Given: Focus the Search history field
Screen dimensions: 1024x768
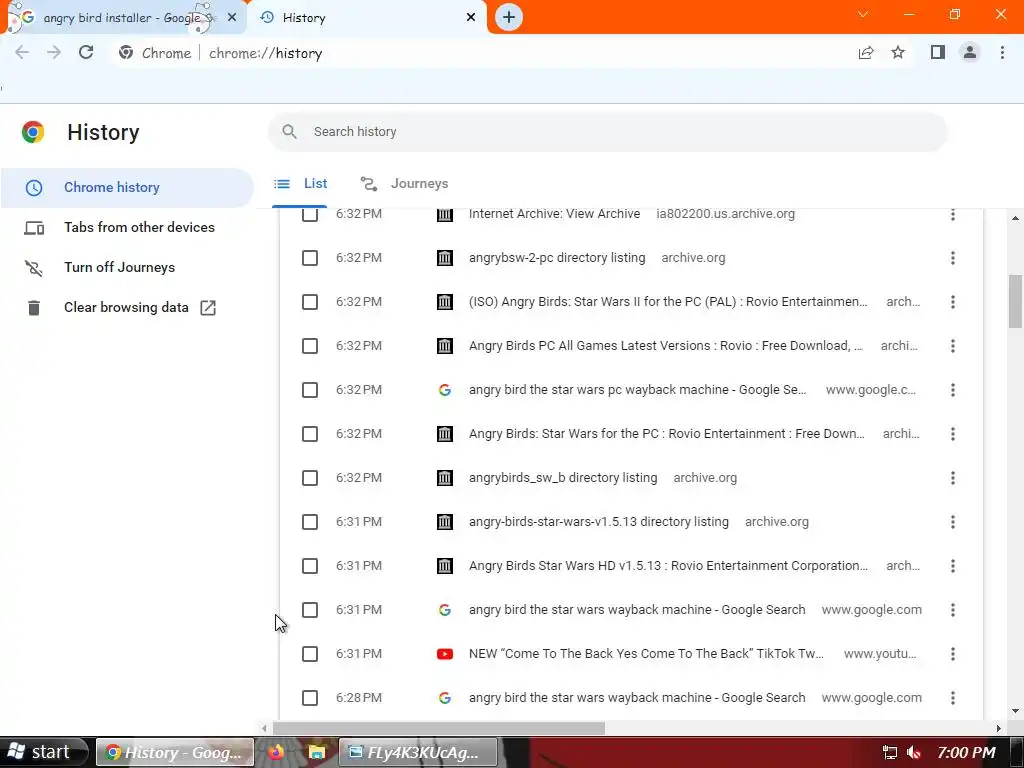Looking at the screenshot, I should [607, 131].
